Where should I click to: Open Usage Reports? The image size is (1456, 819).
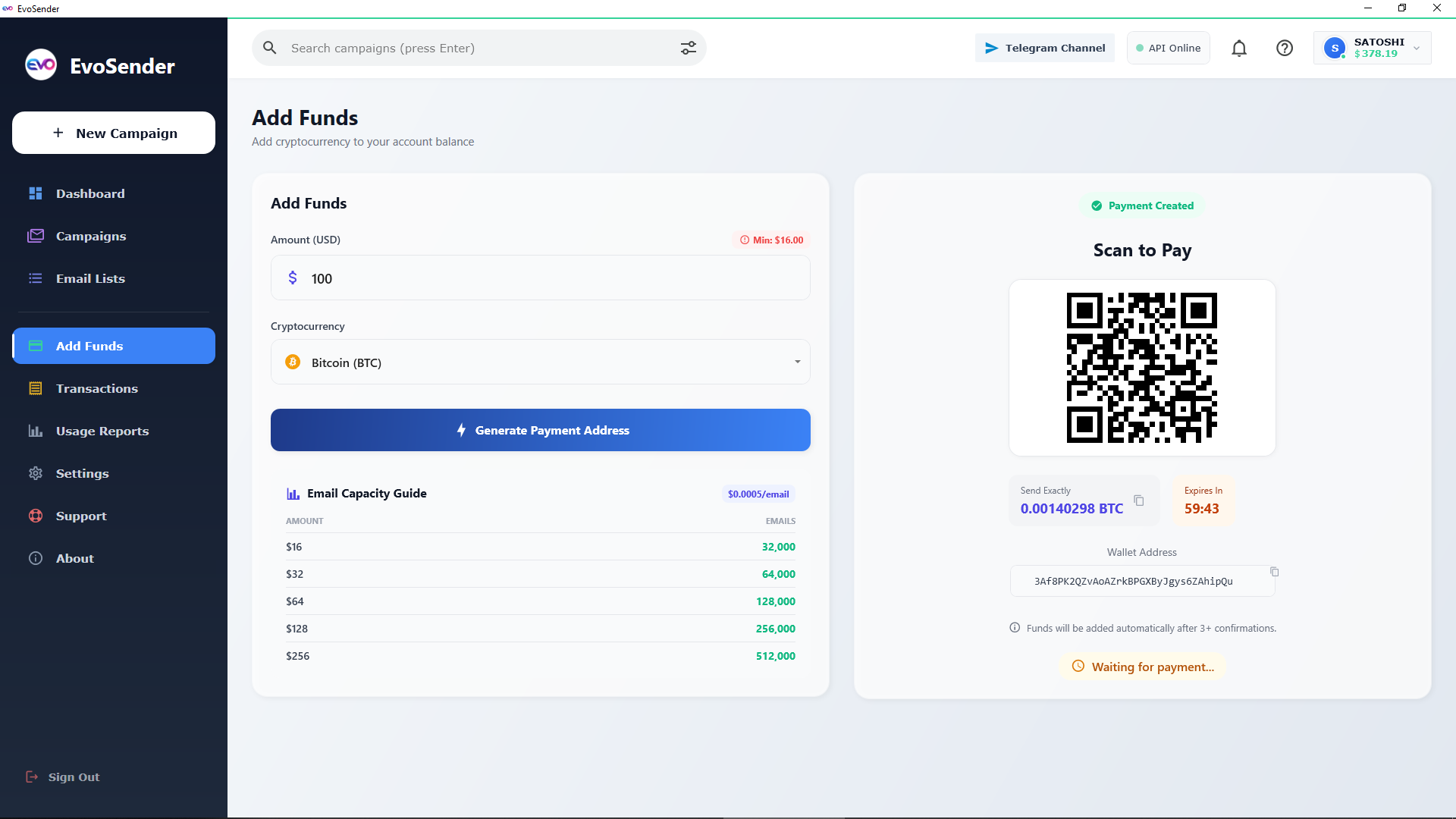114,431
